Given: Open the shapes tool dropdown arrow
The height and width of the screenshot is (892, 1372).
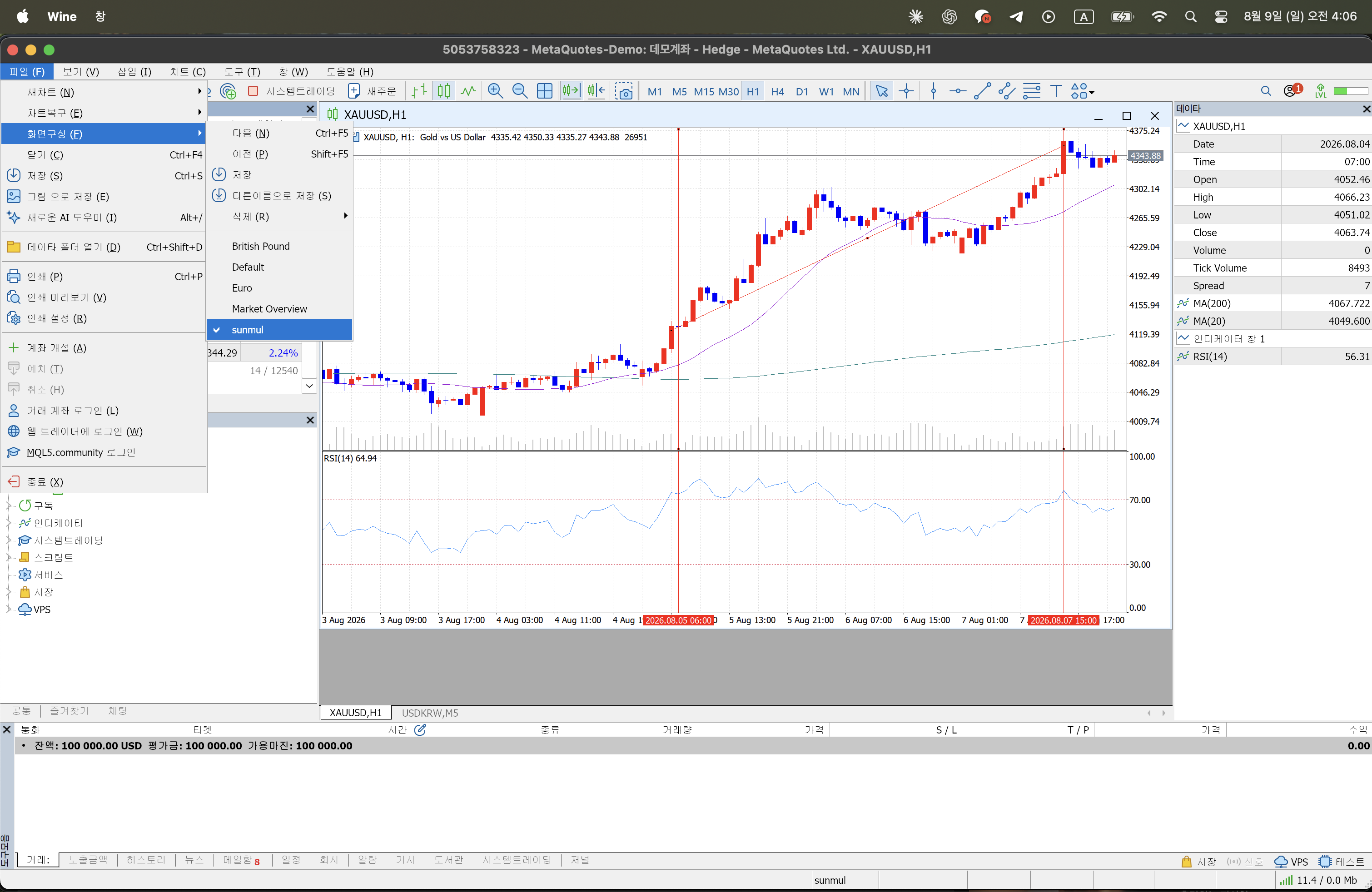Looking at the screenshot, I should coord(1091,92).
